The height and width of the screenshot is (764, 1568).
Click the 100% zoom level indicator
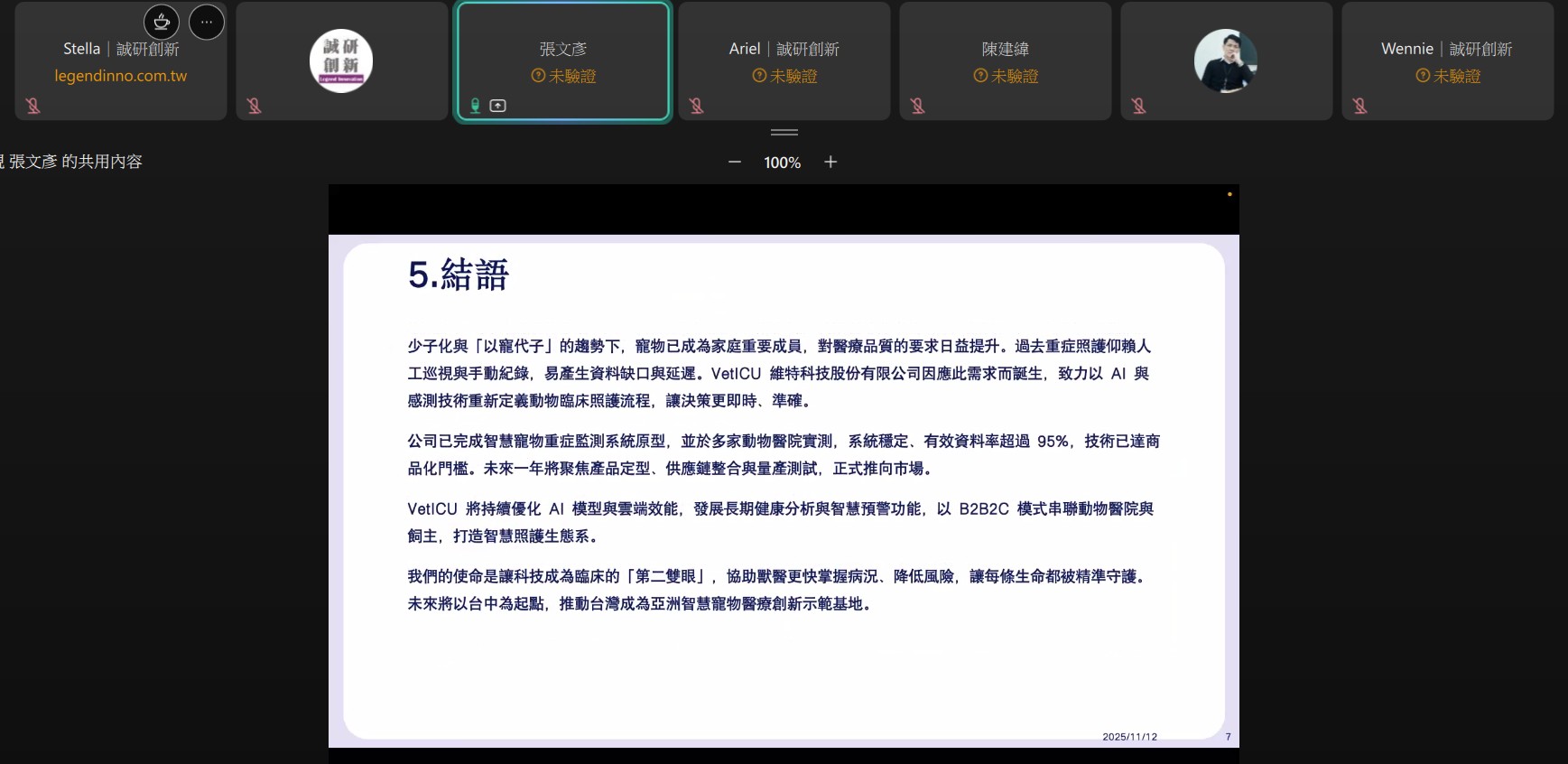point(782,163)
